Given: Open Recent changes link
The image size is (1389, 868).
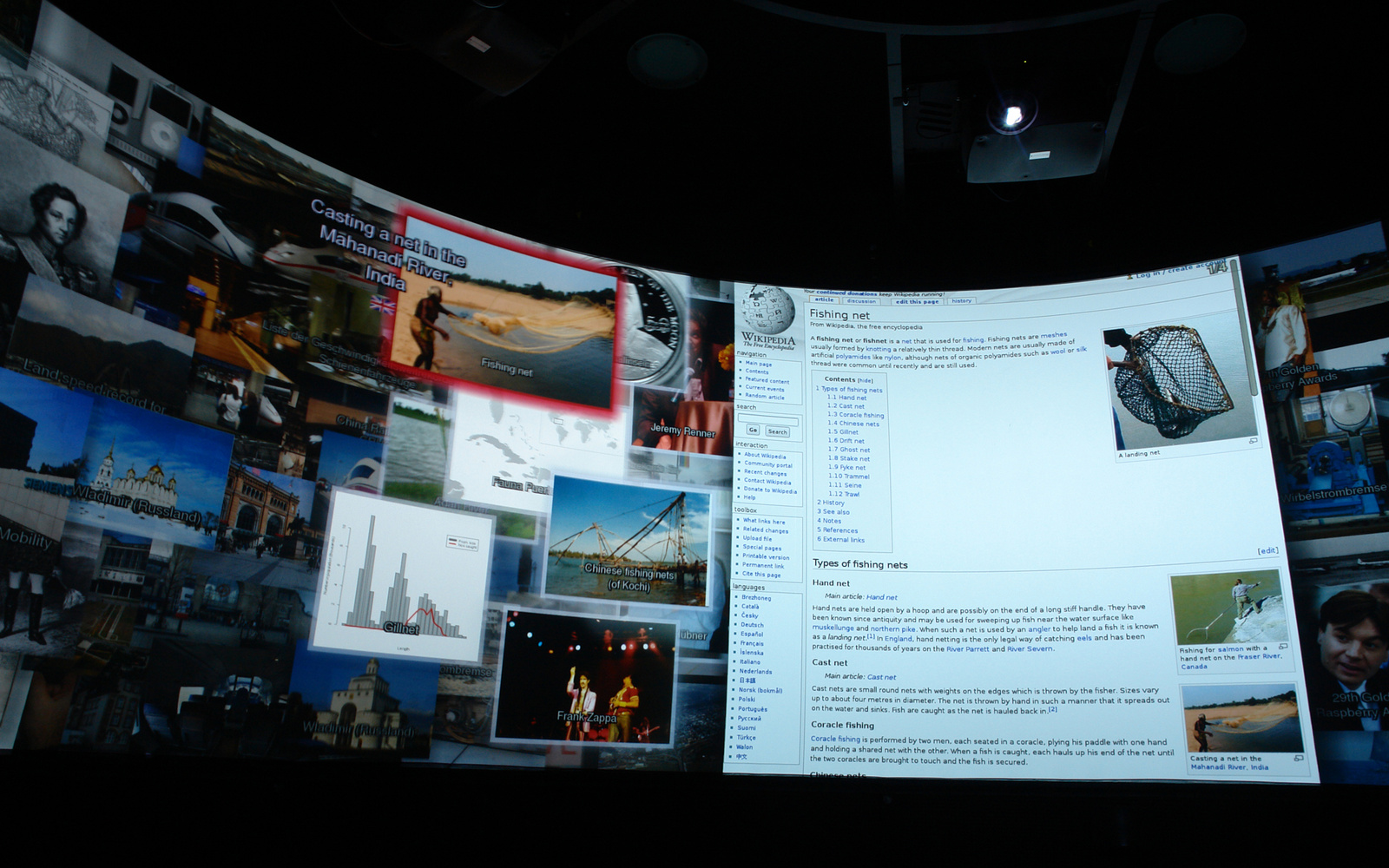Looking at the screenshot, I should [x=765, y=473].
